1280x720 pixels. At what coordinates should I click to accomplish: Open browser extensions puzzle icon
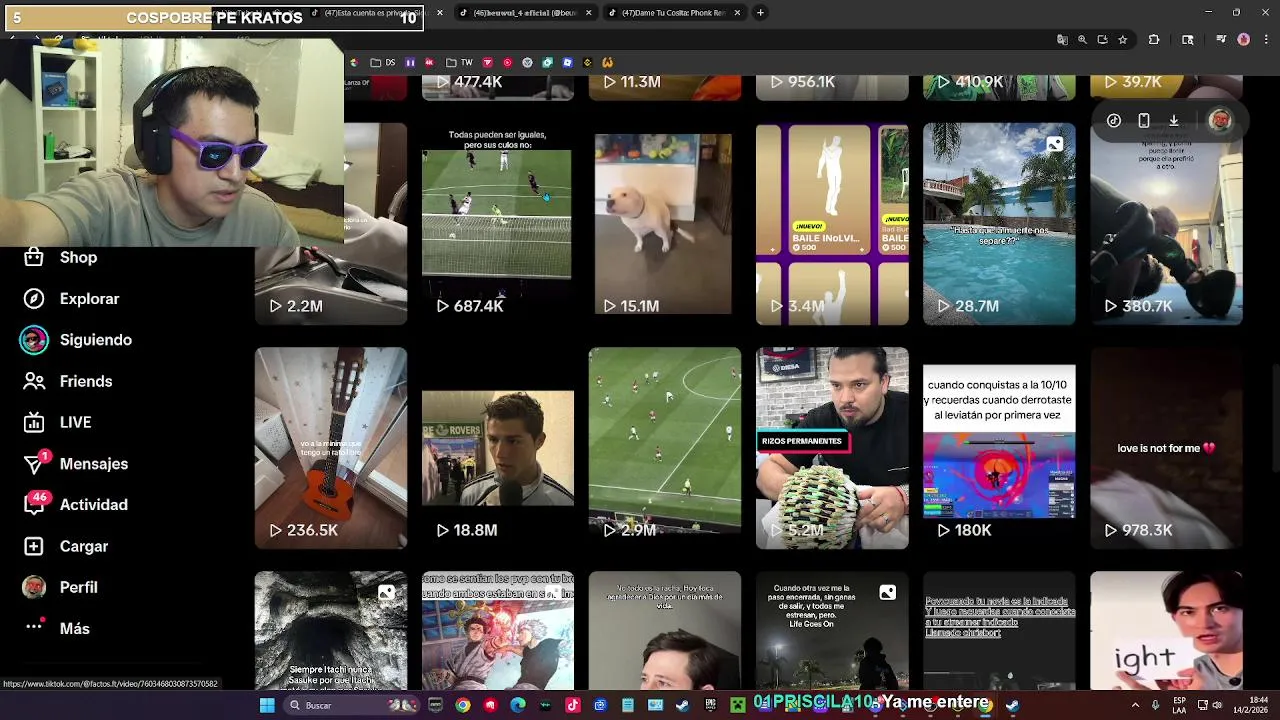1154,40
